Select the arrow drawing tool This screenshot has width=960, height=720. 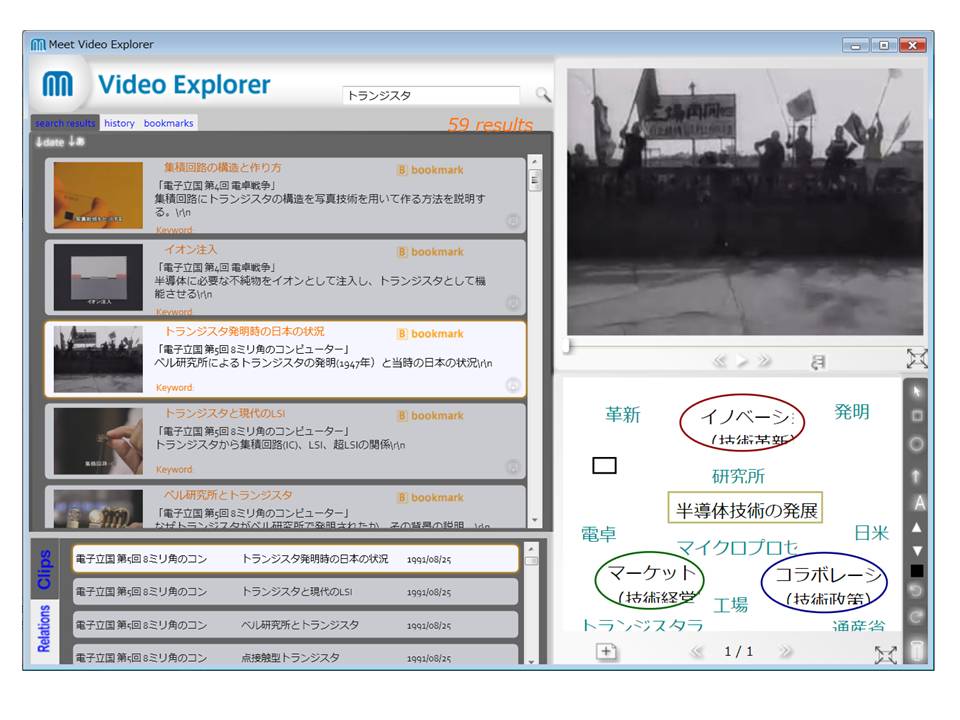tap(917, 474)
